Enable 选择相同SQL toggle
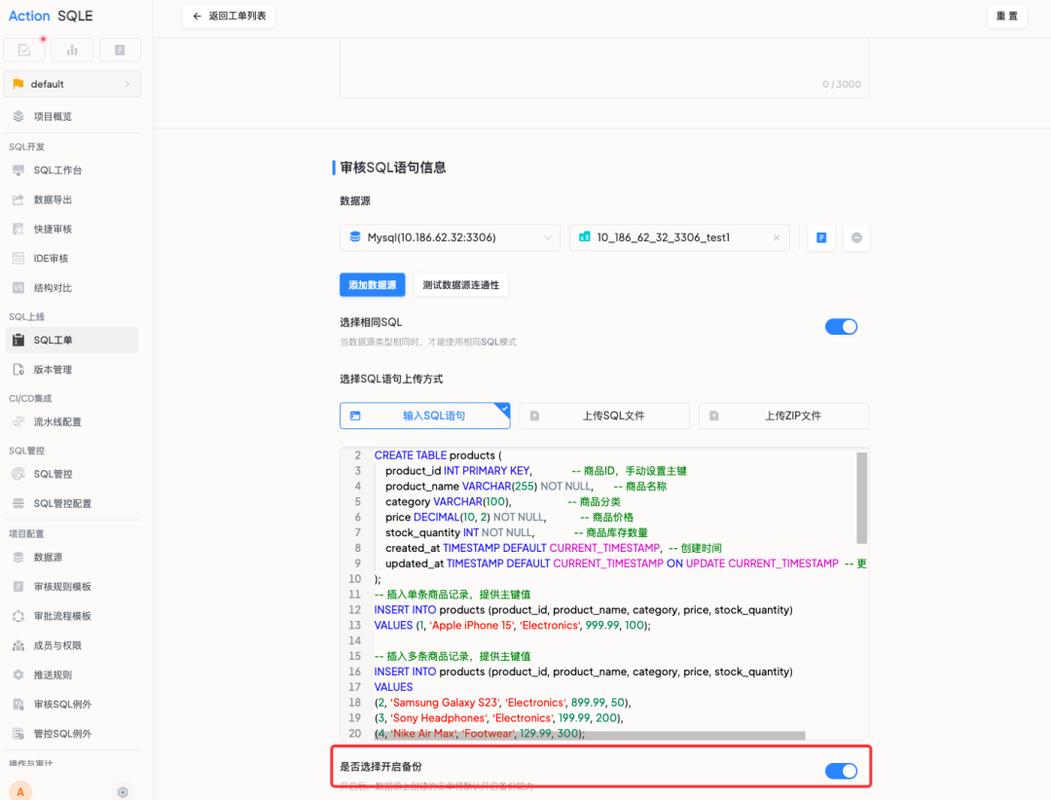 tap(841, 327)
